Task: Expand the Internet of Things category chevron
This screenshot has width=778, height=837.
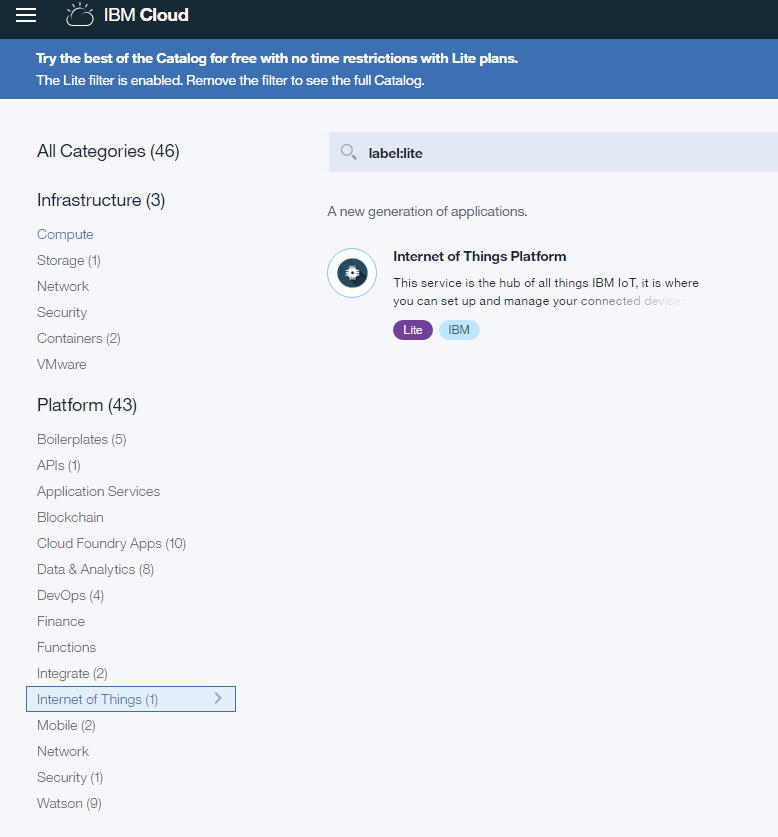Action: pos(218,698)
